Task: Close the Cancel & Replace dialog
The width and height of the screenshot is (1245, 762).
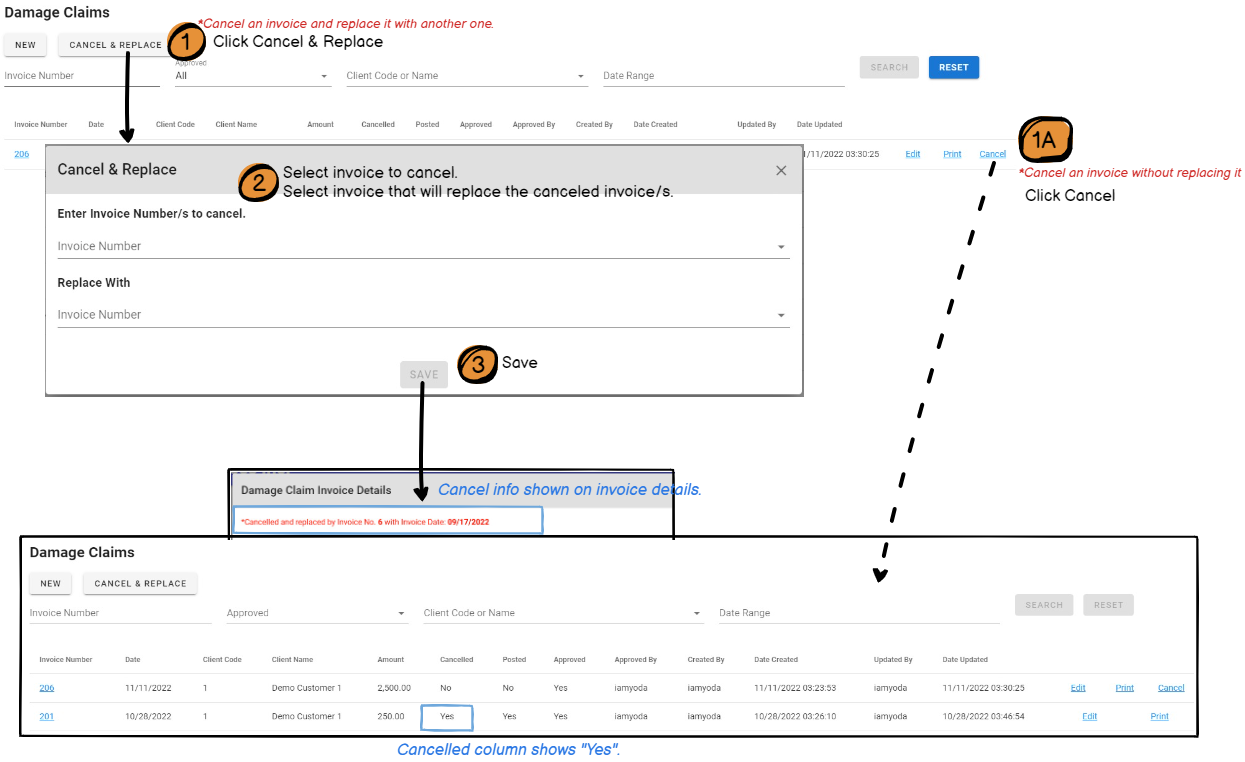Action: point(781,171)
